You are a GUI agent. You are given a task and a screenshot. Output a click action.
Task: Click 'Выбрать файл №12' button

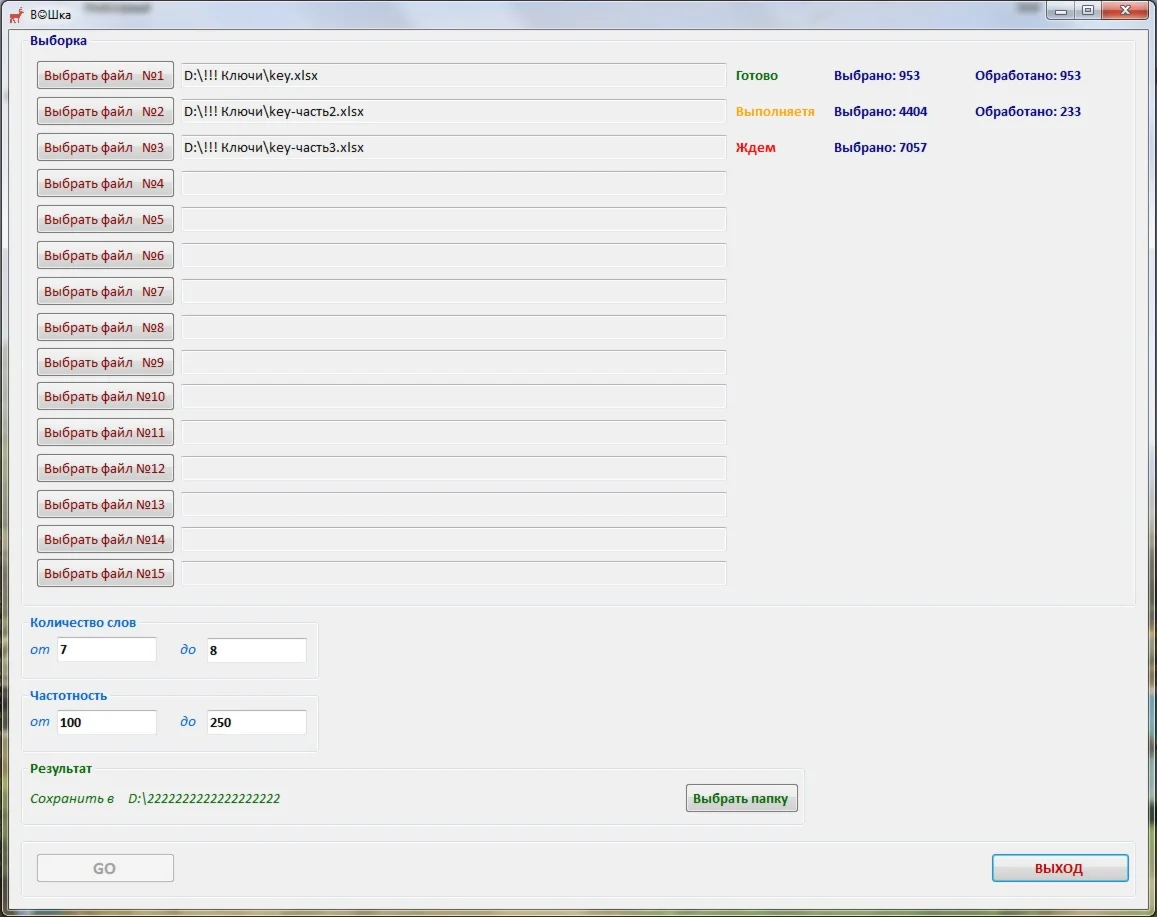coord(105,468)
